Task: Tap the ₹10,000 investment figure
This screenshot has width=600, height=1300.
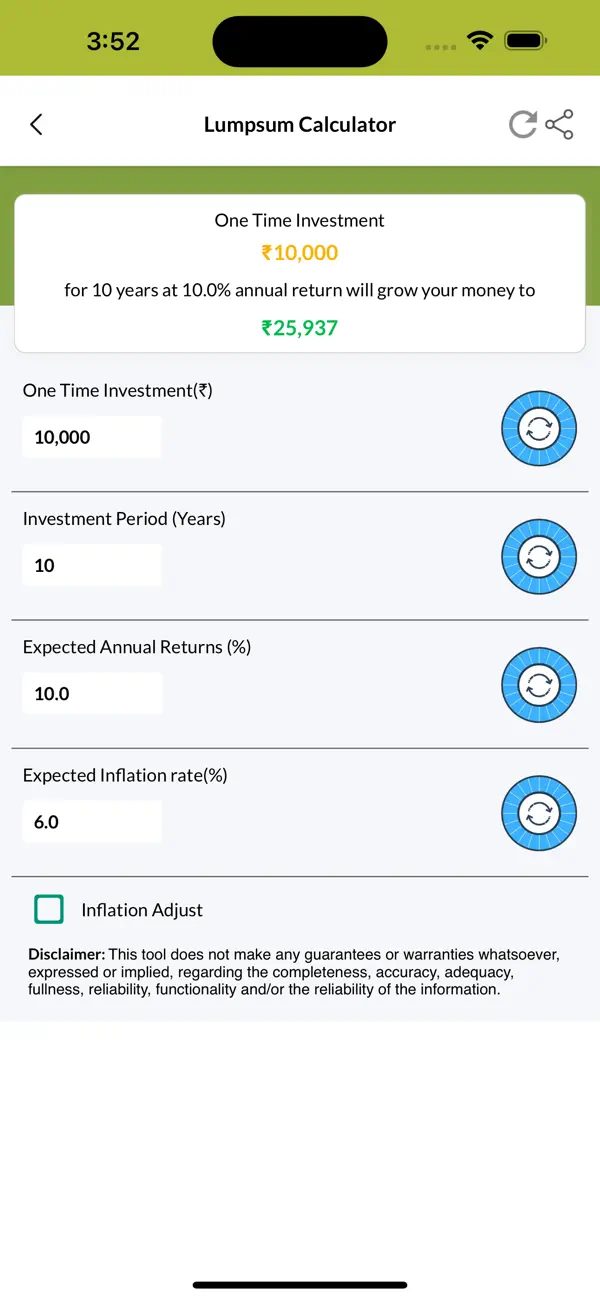Action: point(299,253)
